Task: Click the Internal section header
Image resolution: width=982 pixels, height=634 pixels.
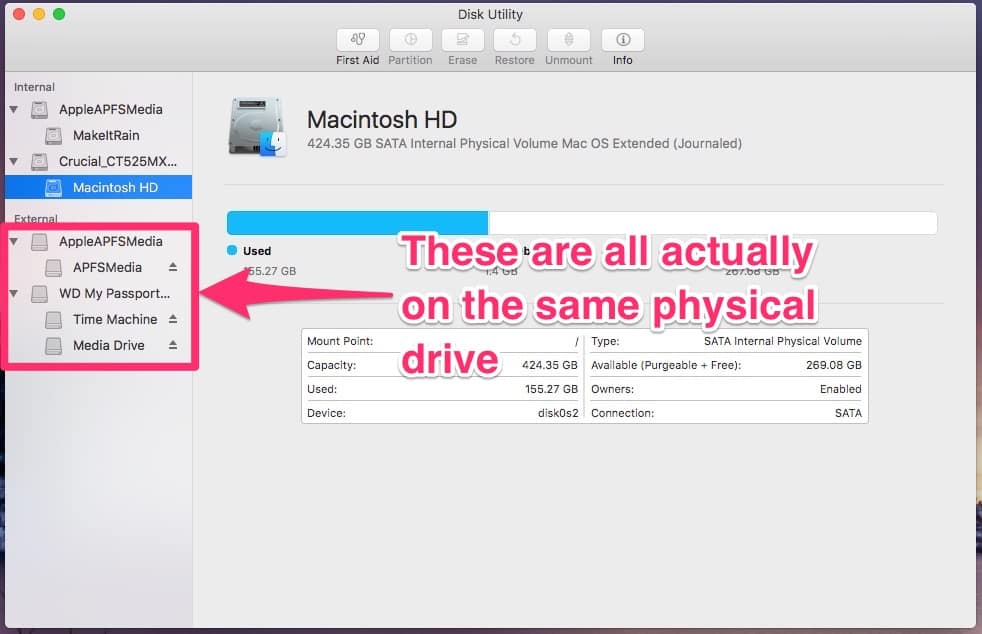Action: coord(34,87)
